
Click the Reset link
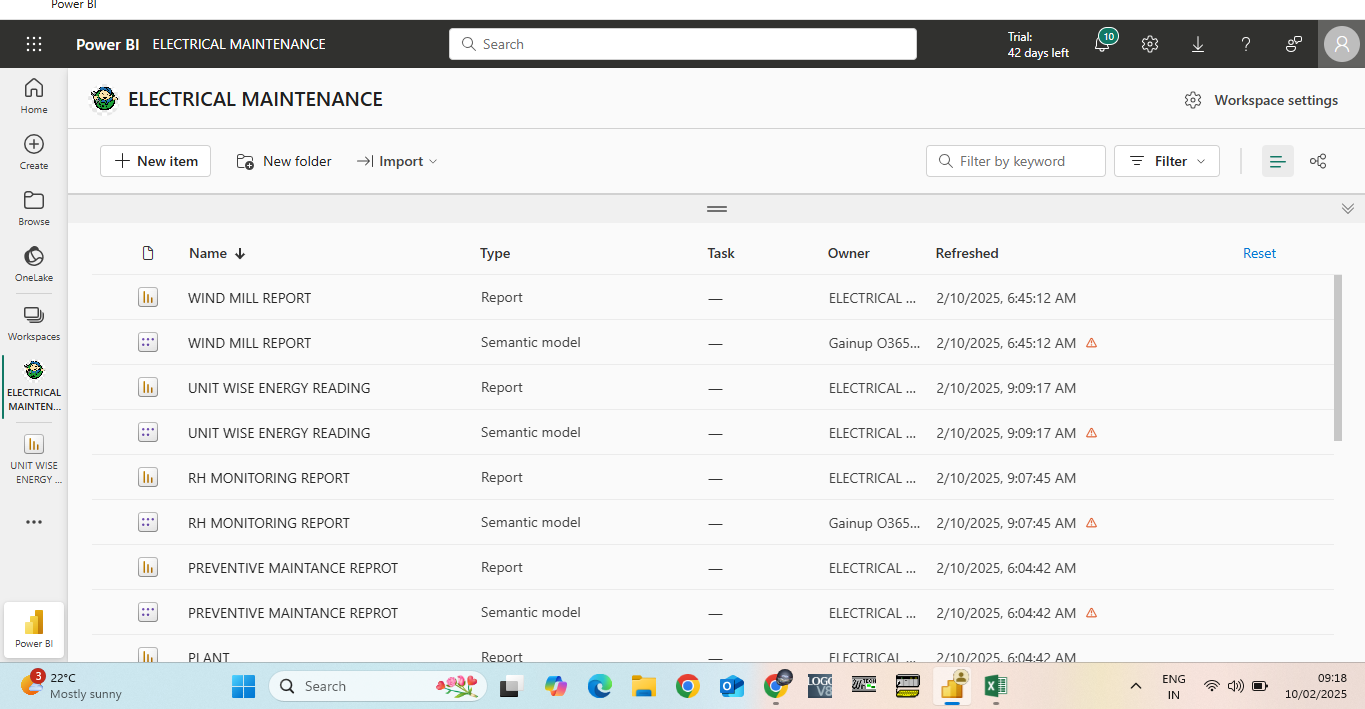(1259, 253)
